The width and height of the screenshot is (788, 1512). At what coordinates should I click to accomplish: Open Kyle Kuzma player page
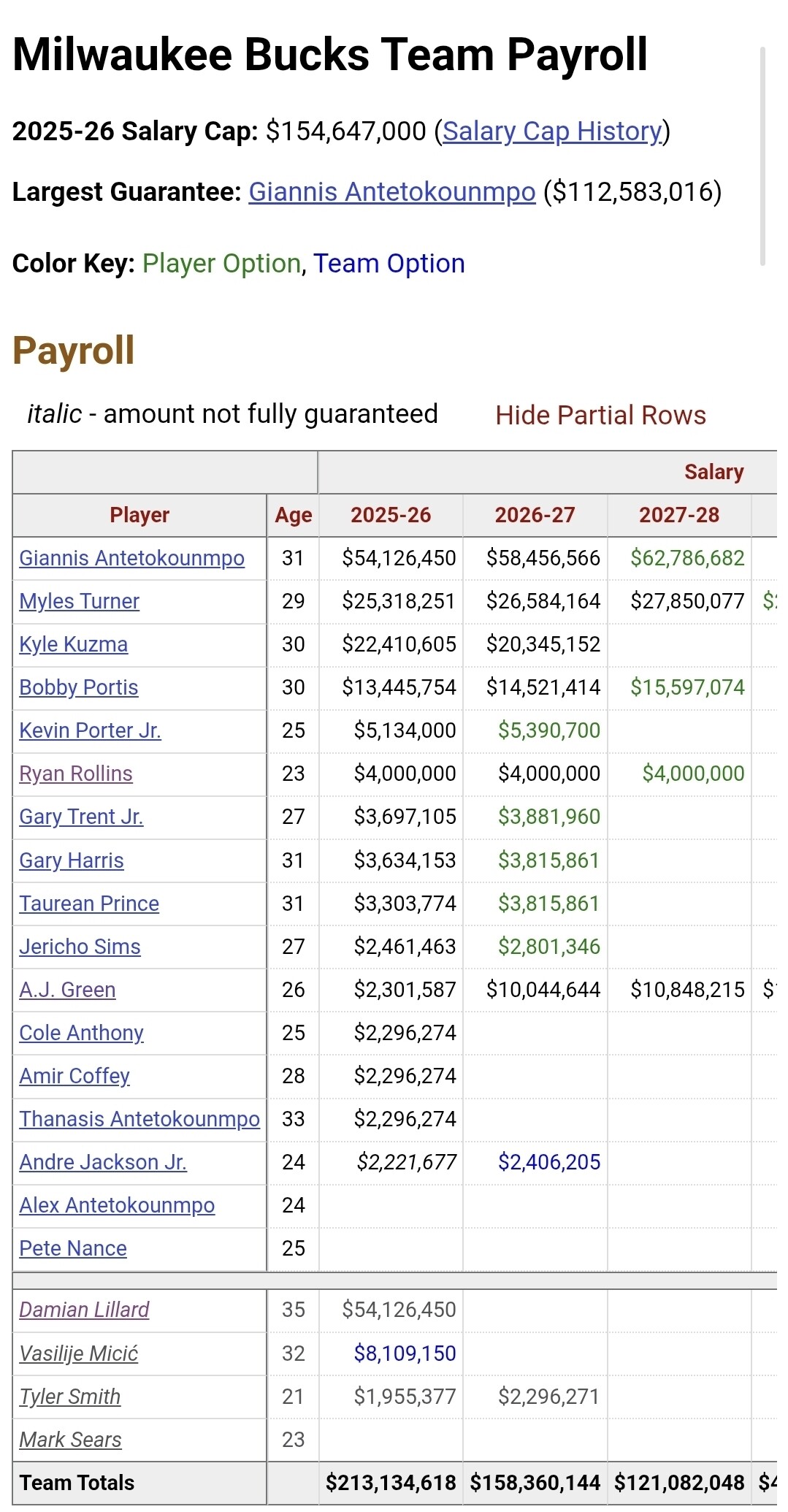73,644
